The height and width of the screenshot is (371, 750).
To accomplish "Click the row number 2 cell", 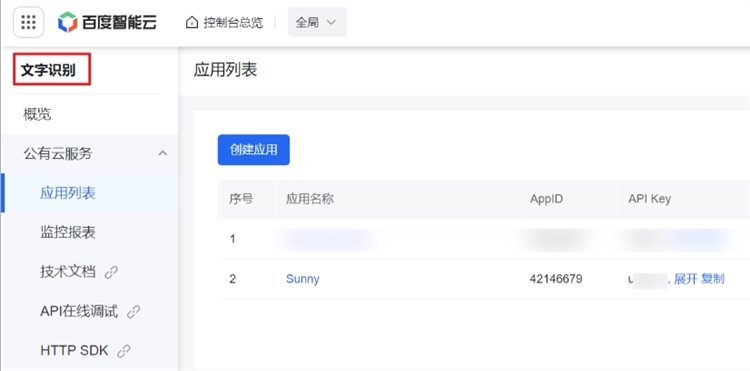I will [x=232, y=279].
